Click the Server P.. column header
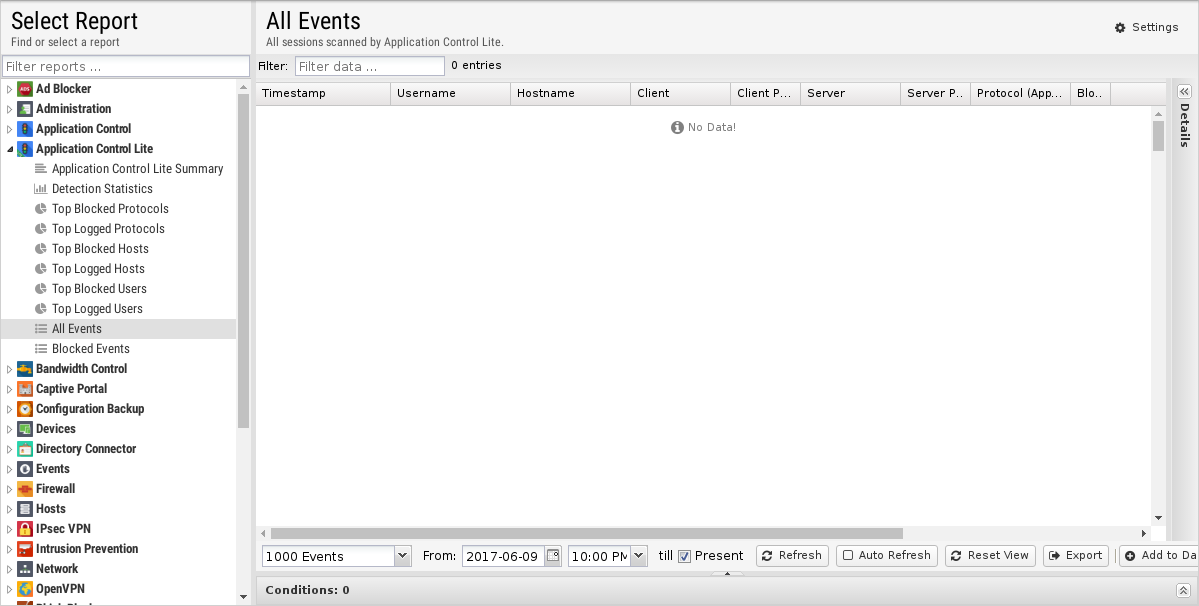Image resolution: width=1199 pixels, height=606 pixels. point(935,93)
